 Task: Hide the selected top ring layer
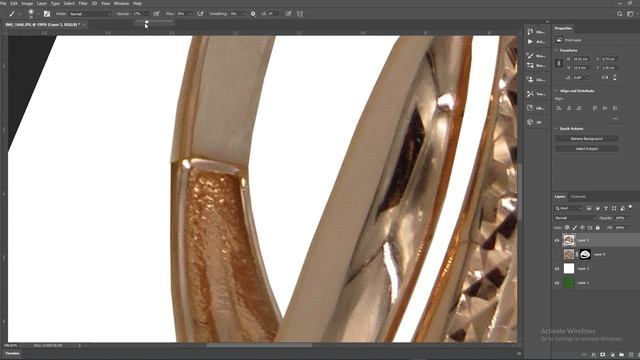(x=557, y=240)
